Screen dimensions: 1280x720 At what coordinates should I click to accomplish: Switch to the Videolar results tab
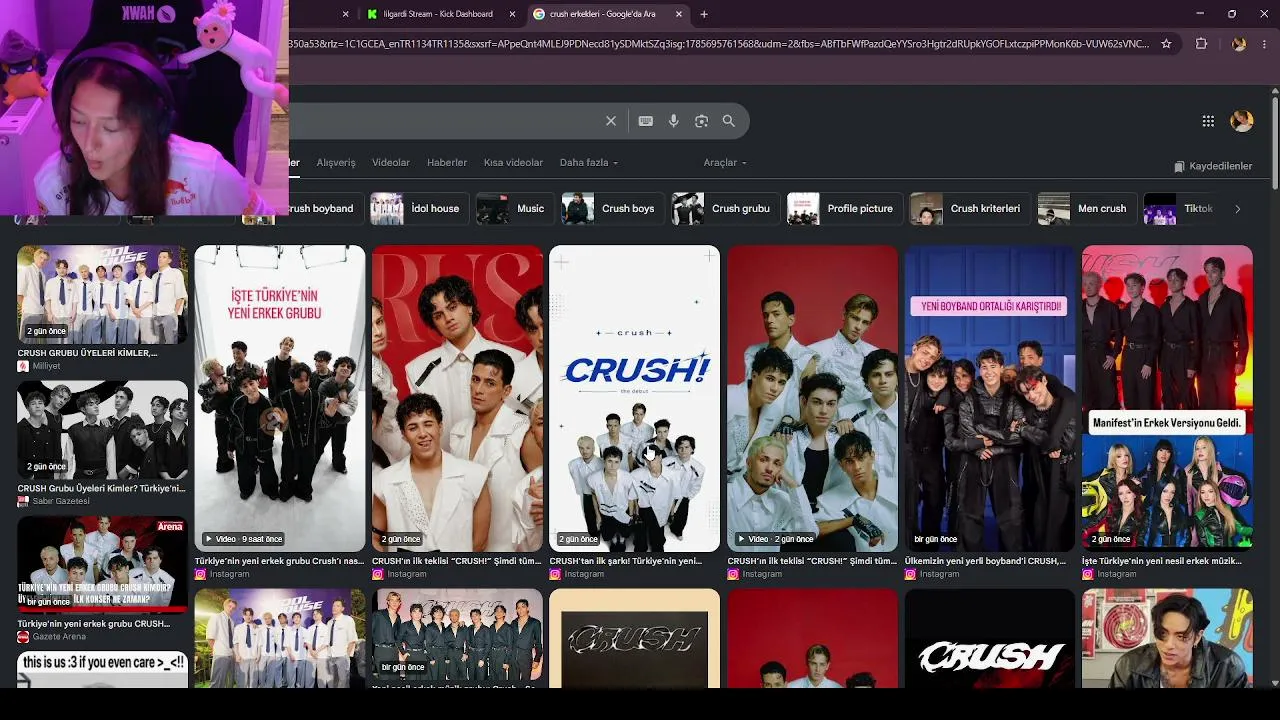391,163
